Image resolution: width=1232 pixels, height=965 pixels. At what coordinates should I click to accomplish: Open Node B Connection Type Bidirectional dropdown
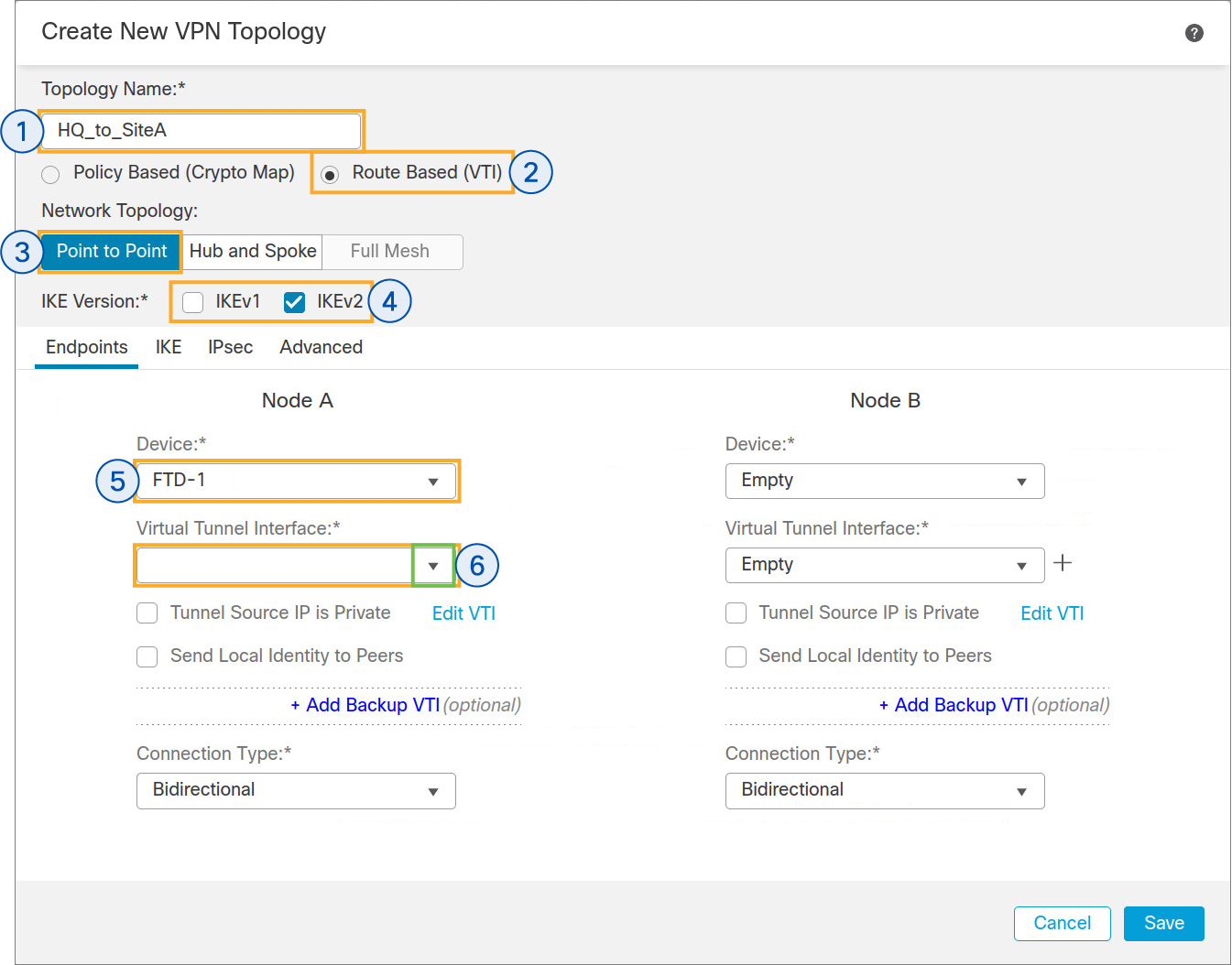[885, 791]
